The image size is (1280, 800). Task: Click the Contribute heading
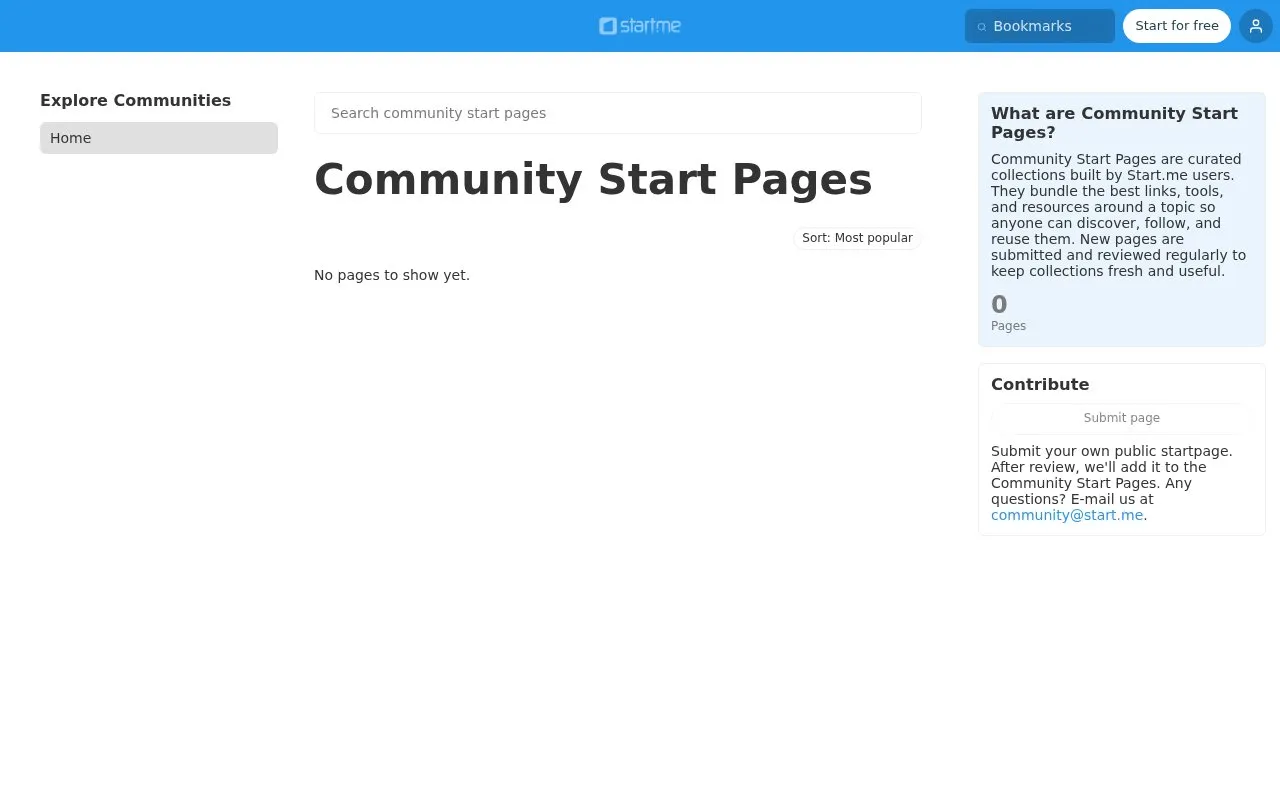[x=1040, y=384]
